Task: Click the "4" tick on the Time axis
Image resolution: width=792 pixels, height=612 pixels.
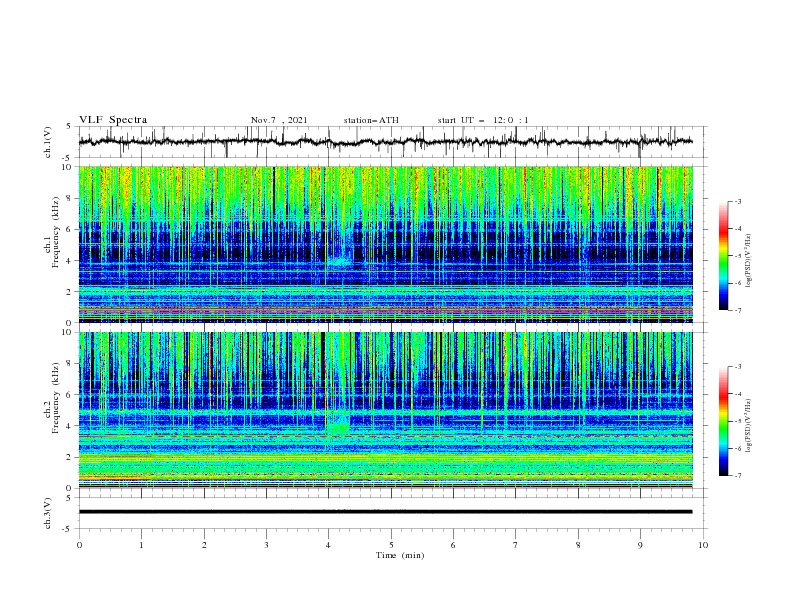Action: tap(328, 545)
